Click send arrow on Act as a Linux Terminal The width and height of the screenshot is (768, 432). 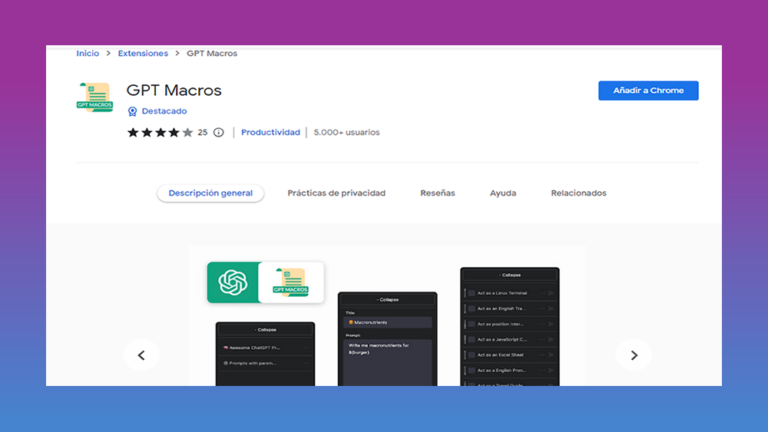pos(551,293)
